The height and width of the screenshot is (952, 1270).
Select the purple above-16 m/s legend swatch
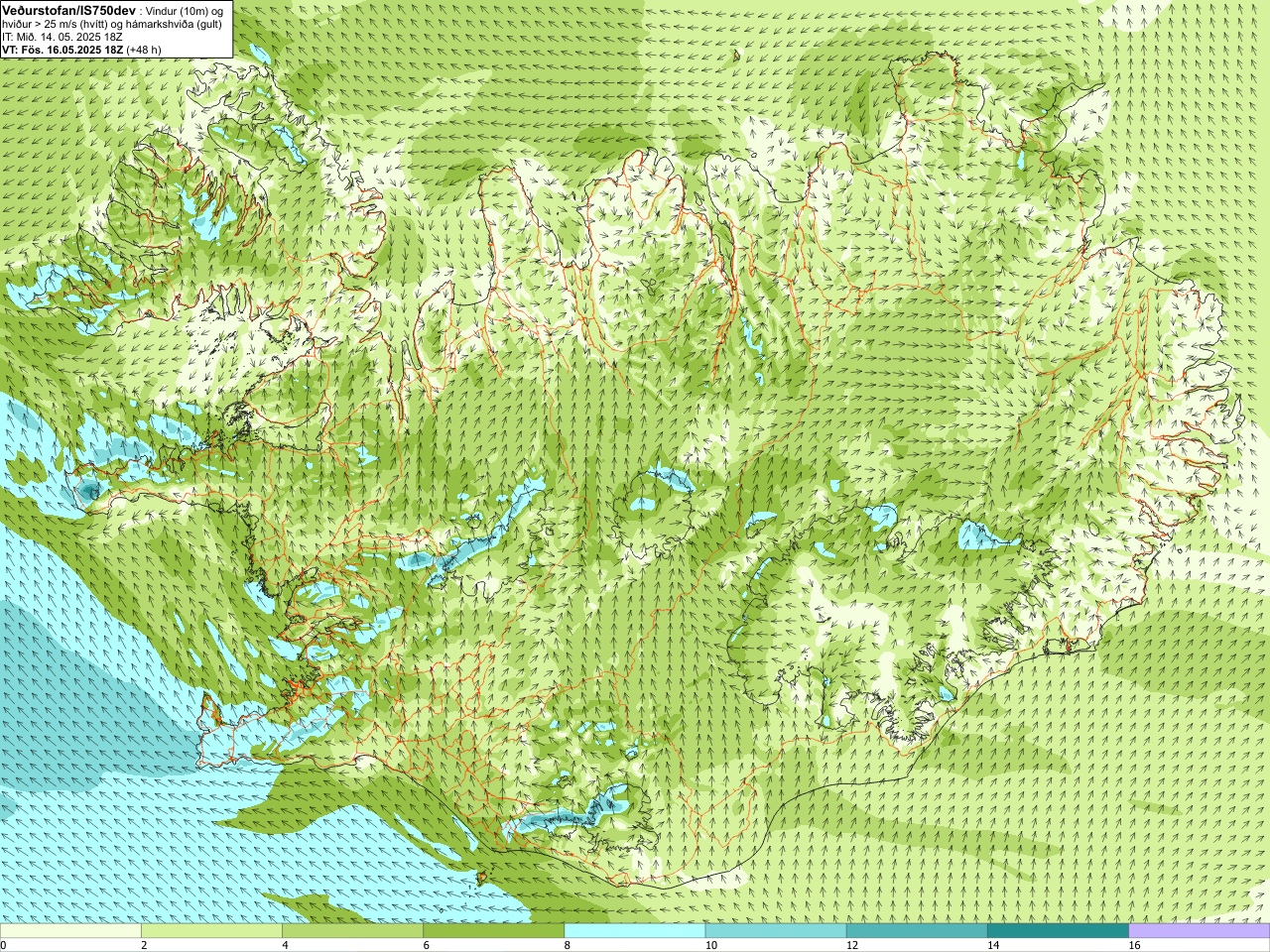pos(1200,931)
